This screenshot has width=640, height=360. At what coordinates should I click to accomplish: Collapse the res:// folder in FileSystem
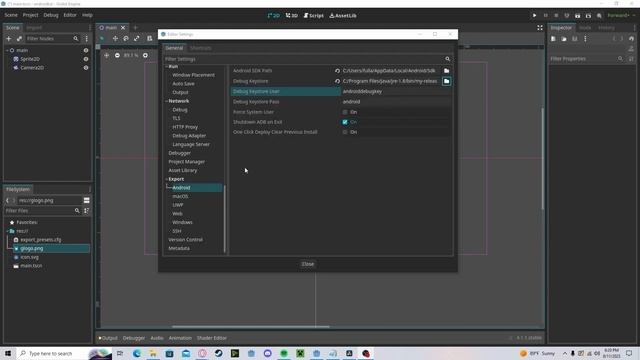[7, 231]
